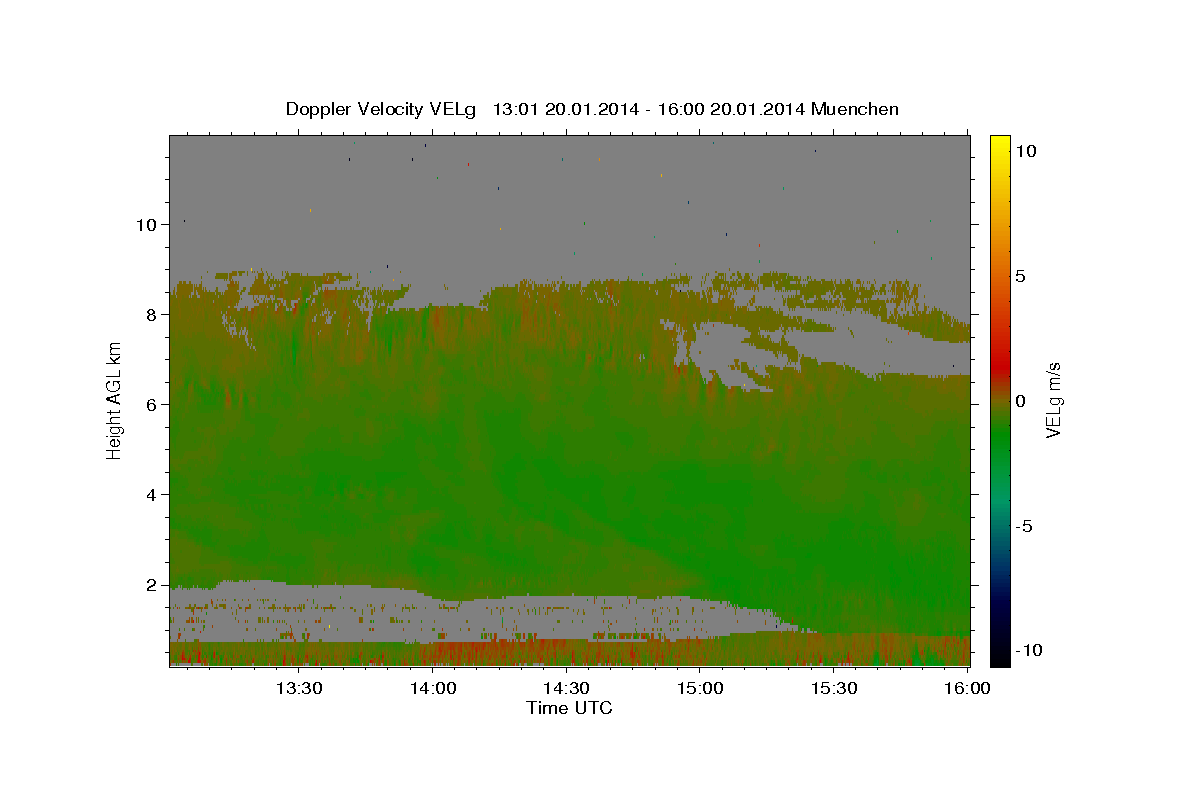
Task: Click the colorbar label 'VELg m/s'
Action: pyautogui.click(x=1053, y=401)
